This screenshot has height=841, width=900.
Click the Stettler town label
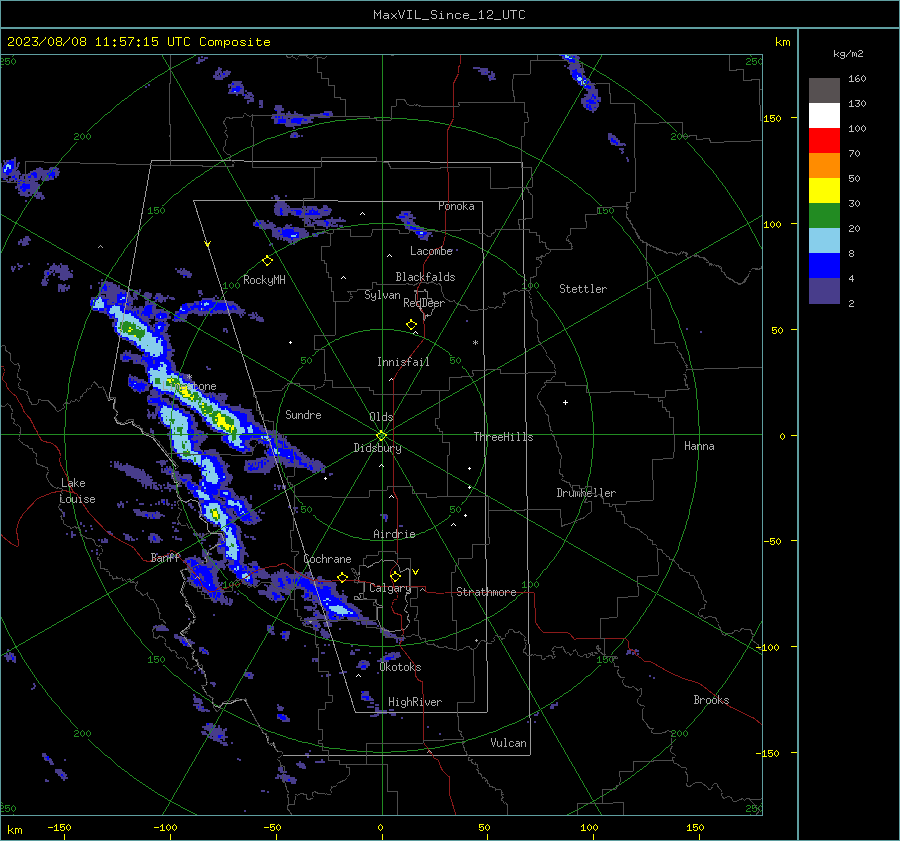tap(583, 289)
